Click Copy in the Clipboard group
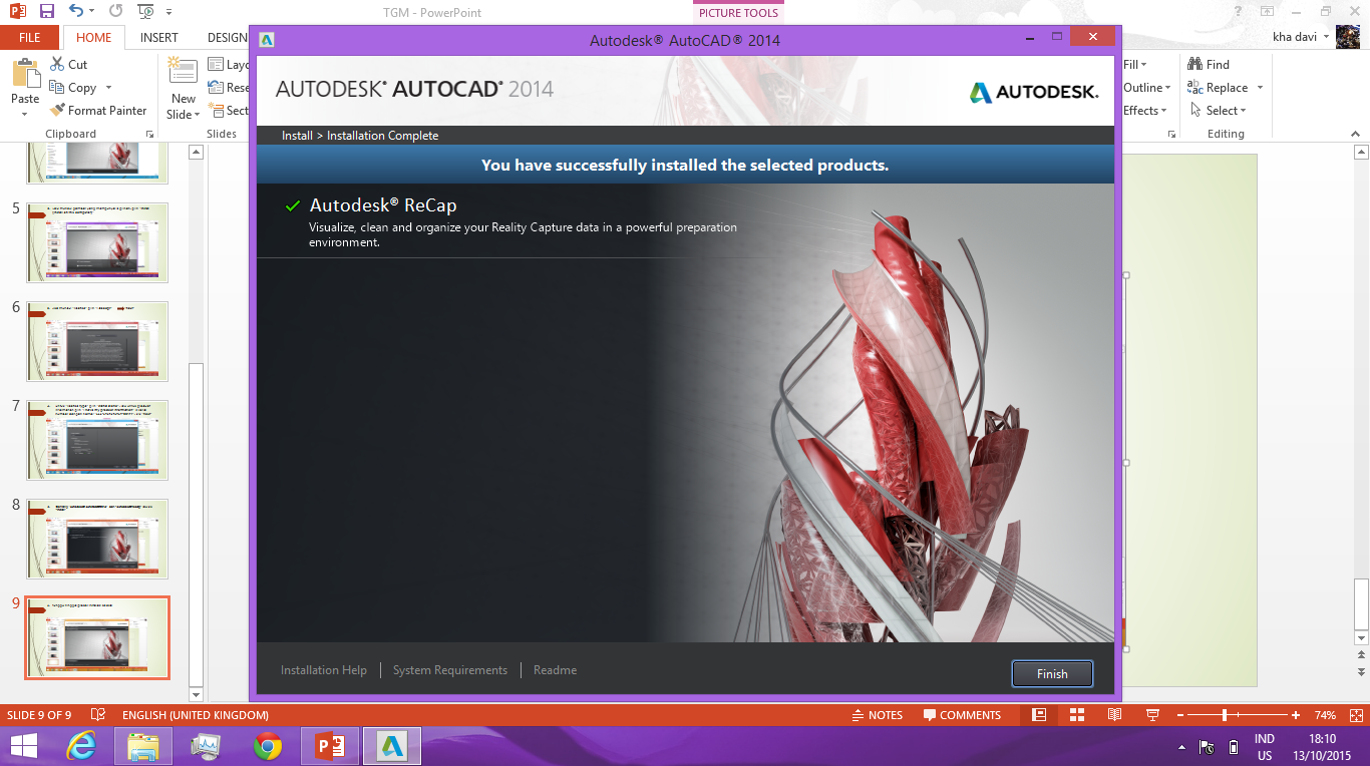 pos(72,88)
